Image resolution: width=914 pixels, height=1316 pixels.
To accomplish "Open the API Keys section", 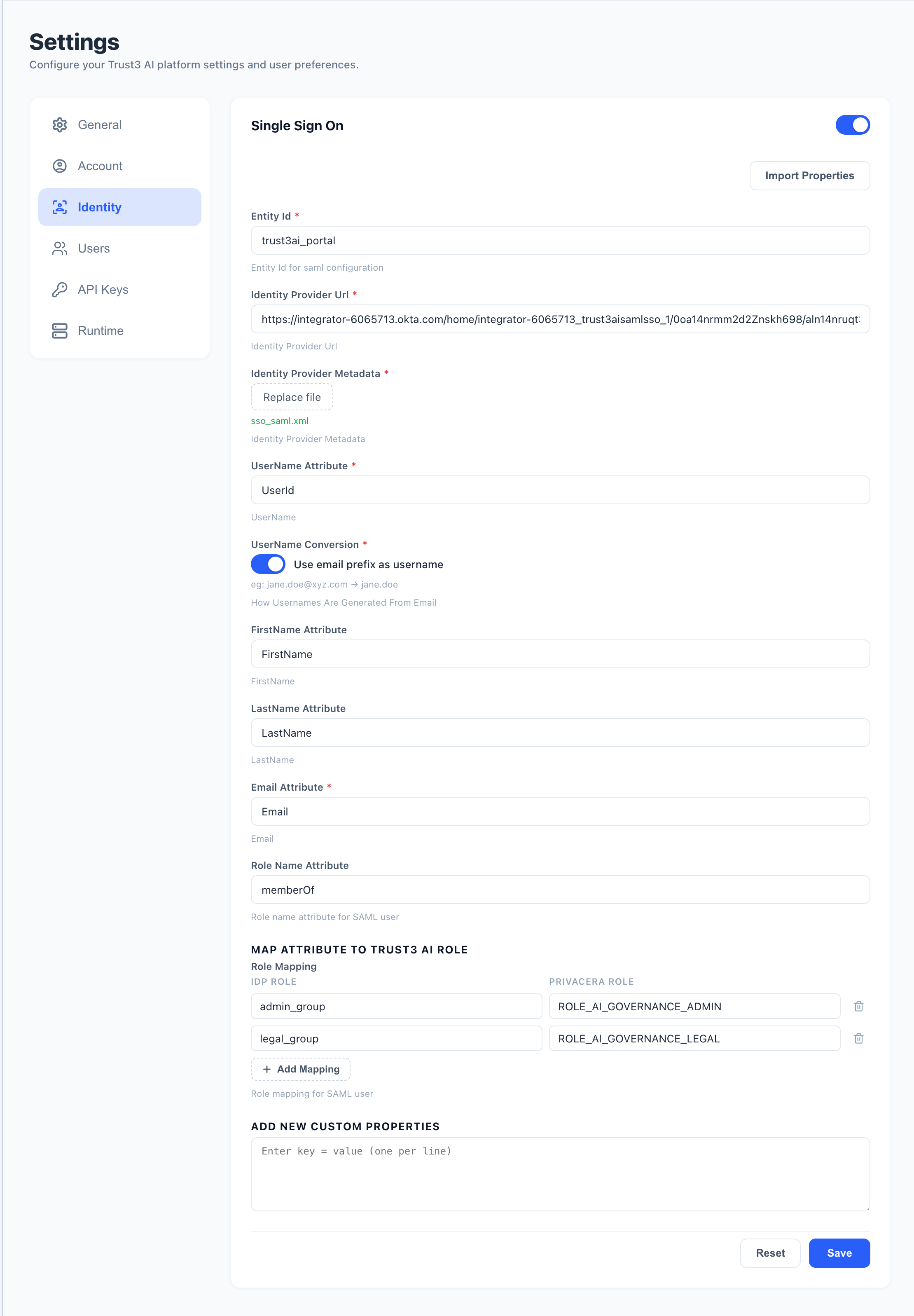I will click(x=120, y=290).
